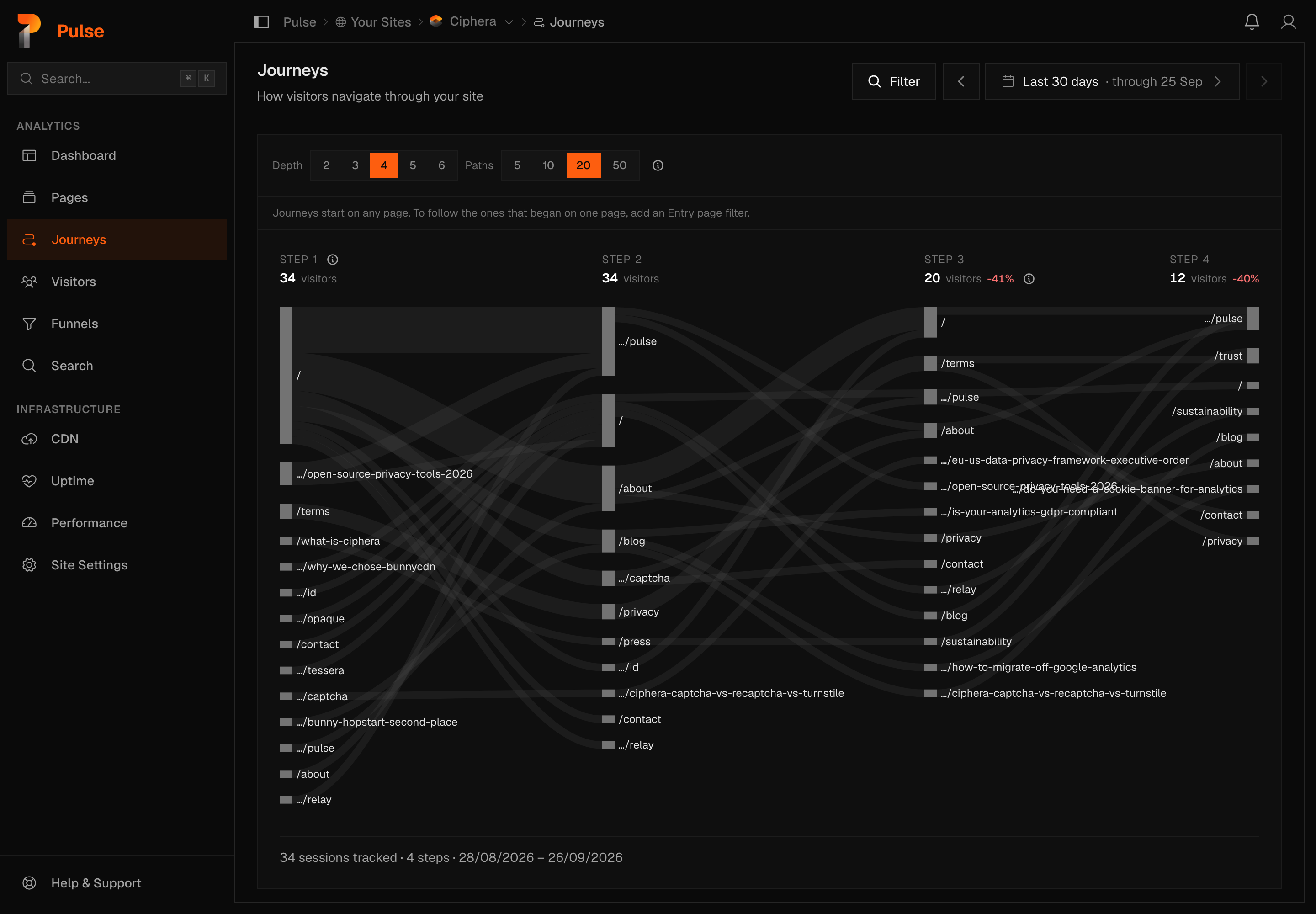Set depth to 5
The width and height of the screenshot is (1316, 914).
coord(412,165)
